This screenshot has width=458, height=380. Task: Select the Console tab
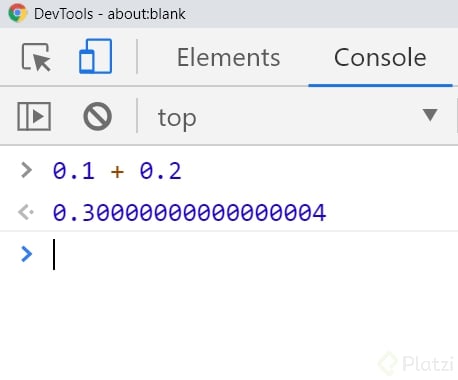(380, 58)
